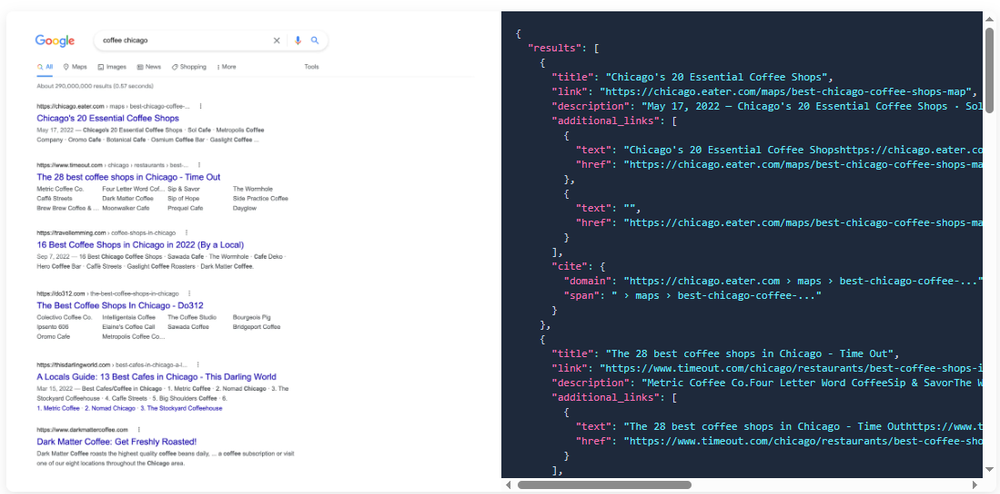
Task: Click "Sip of Hope" entry
Action: tap(184, 198)
